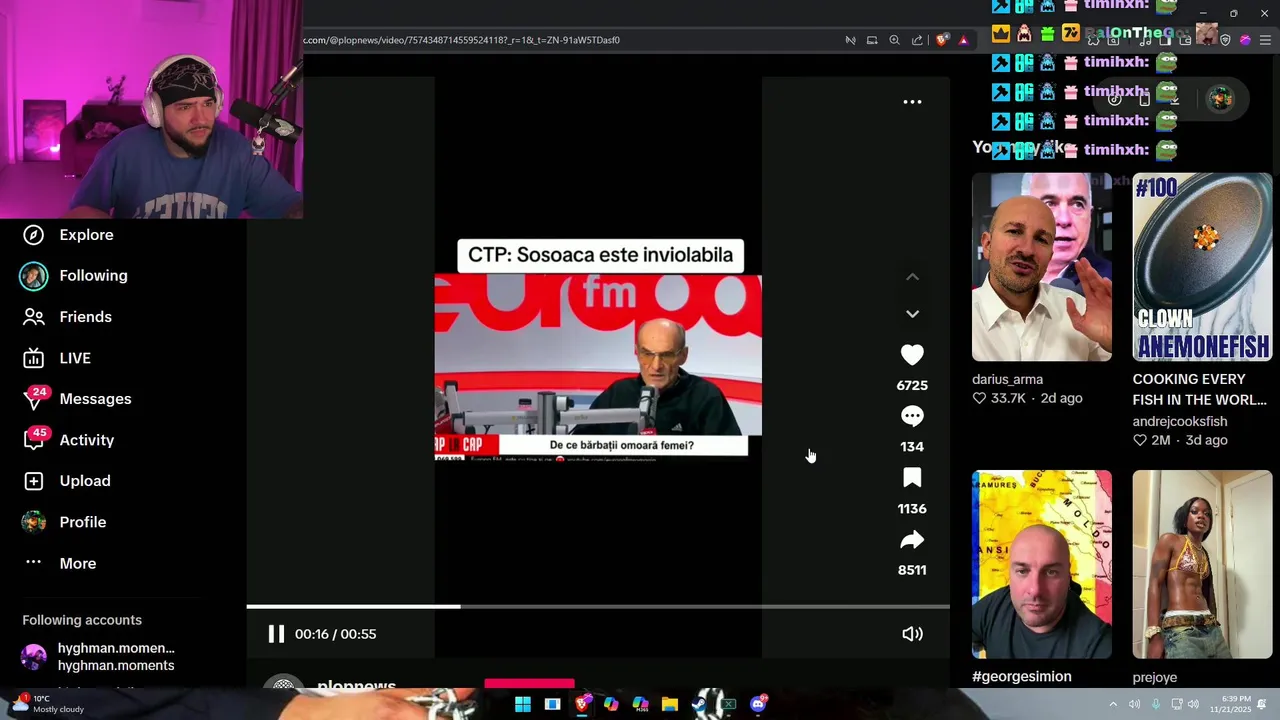
Task: Open Discord from the taskbar
Action: point(758,704)
